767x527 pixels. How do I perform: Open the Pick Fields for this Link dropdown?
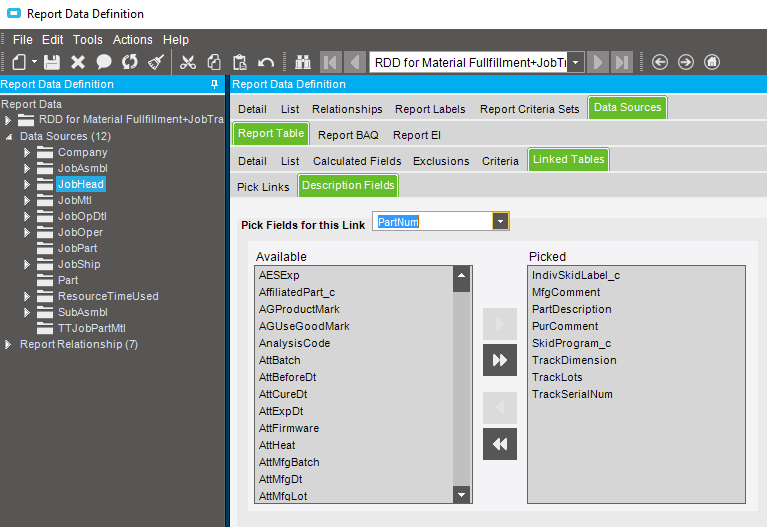click(500, 222)
